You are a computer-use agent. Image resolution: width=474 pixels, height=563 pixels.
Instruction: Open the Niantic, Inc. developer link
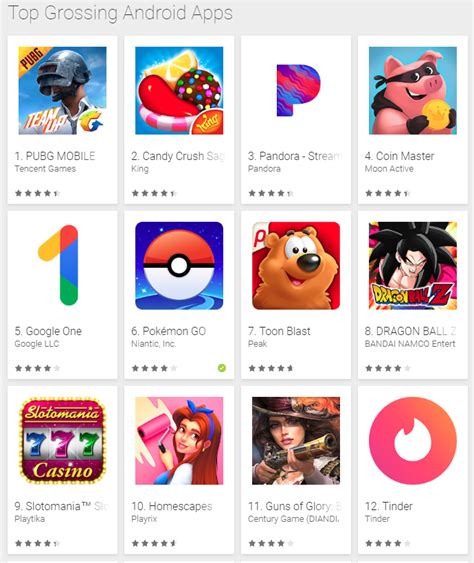[x=154, y=344]
